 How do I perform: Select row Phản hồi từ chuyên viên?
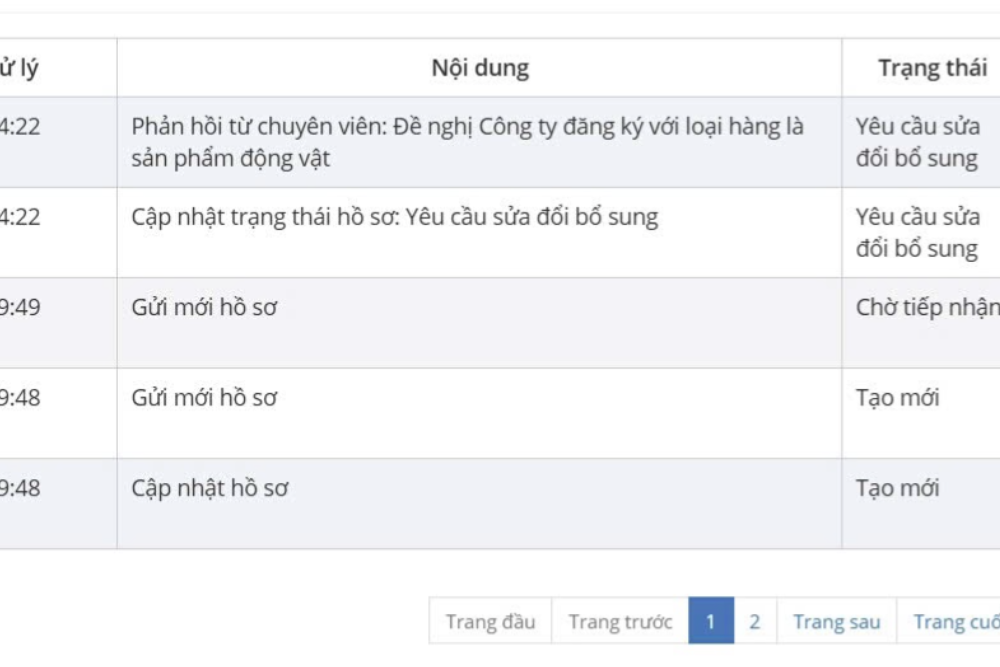[467, 142]
